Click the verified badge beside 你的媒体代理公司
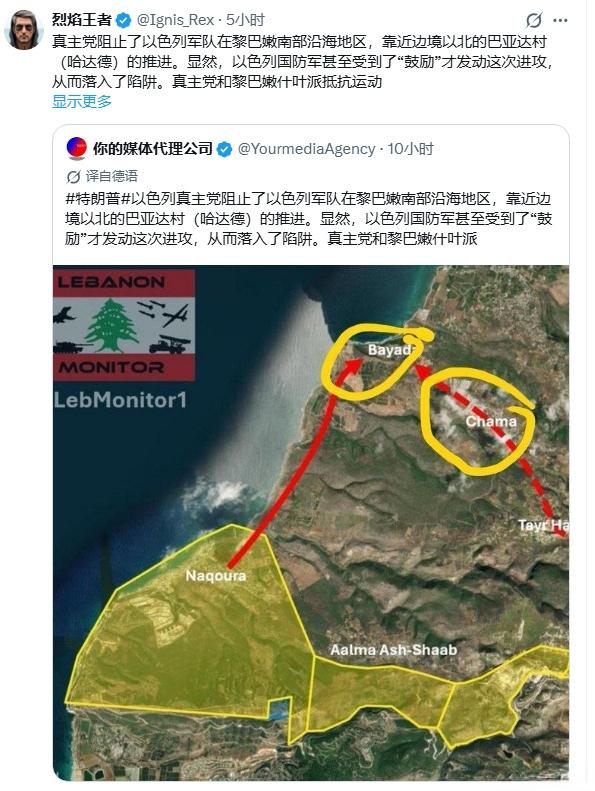Viewport: 595px width, 791px height. pyautogui.click(x=225, y=149)
